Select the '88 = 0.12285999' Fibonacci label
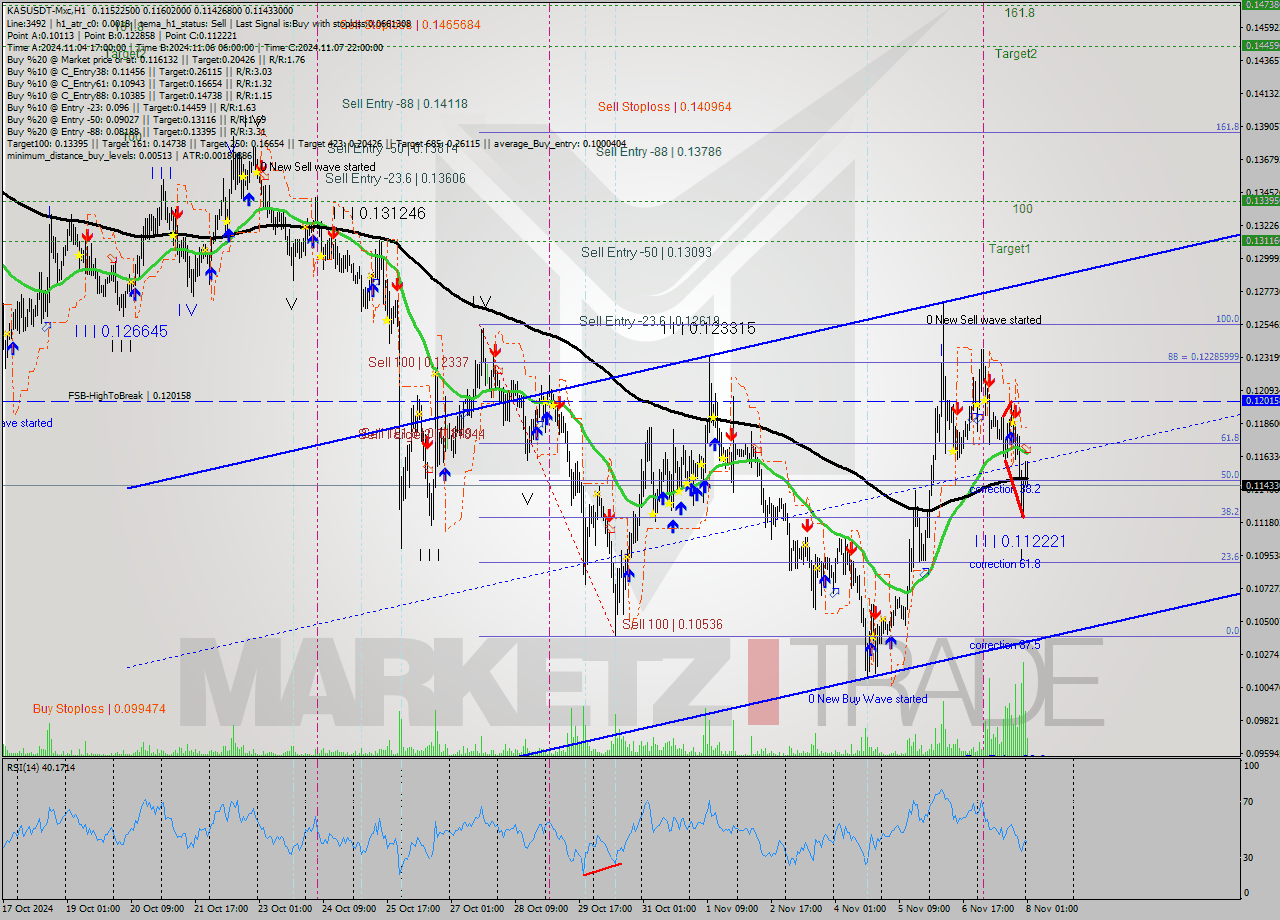 click(x=1203, y=357)
